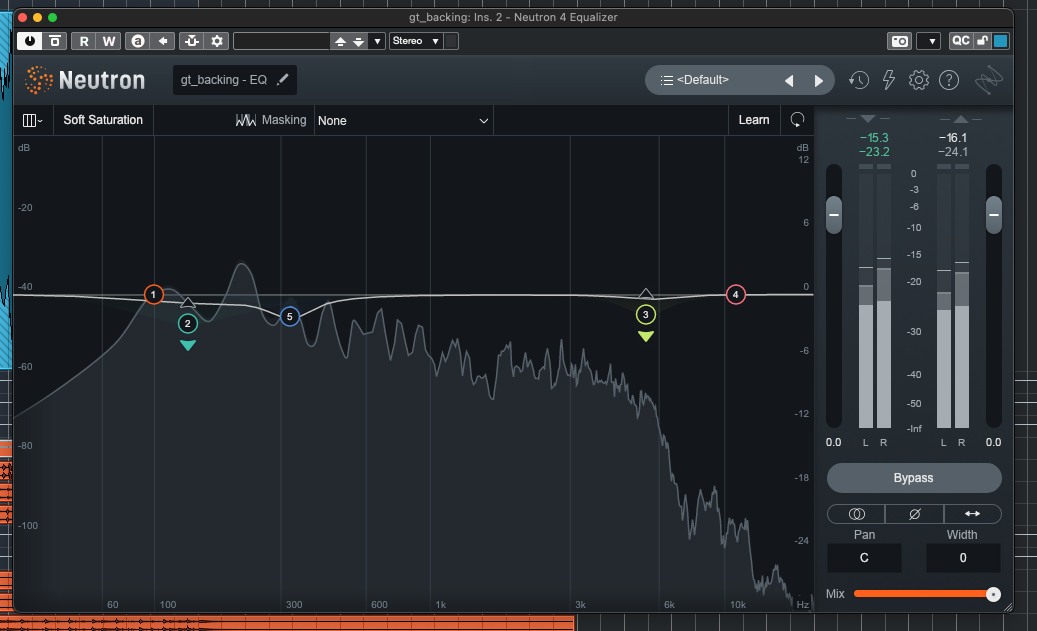Screen dimensions: 1037x631
Task: Click the Pan value field C
Action: pyautogui.click(x=864, y=558)
